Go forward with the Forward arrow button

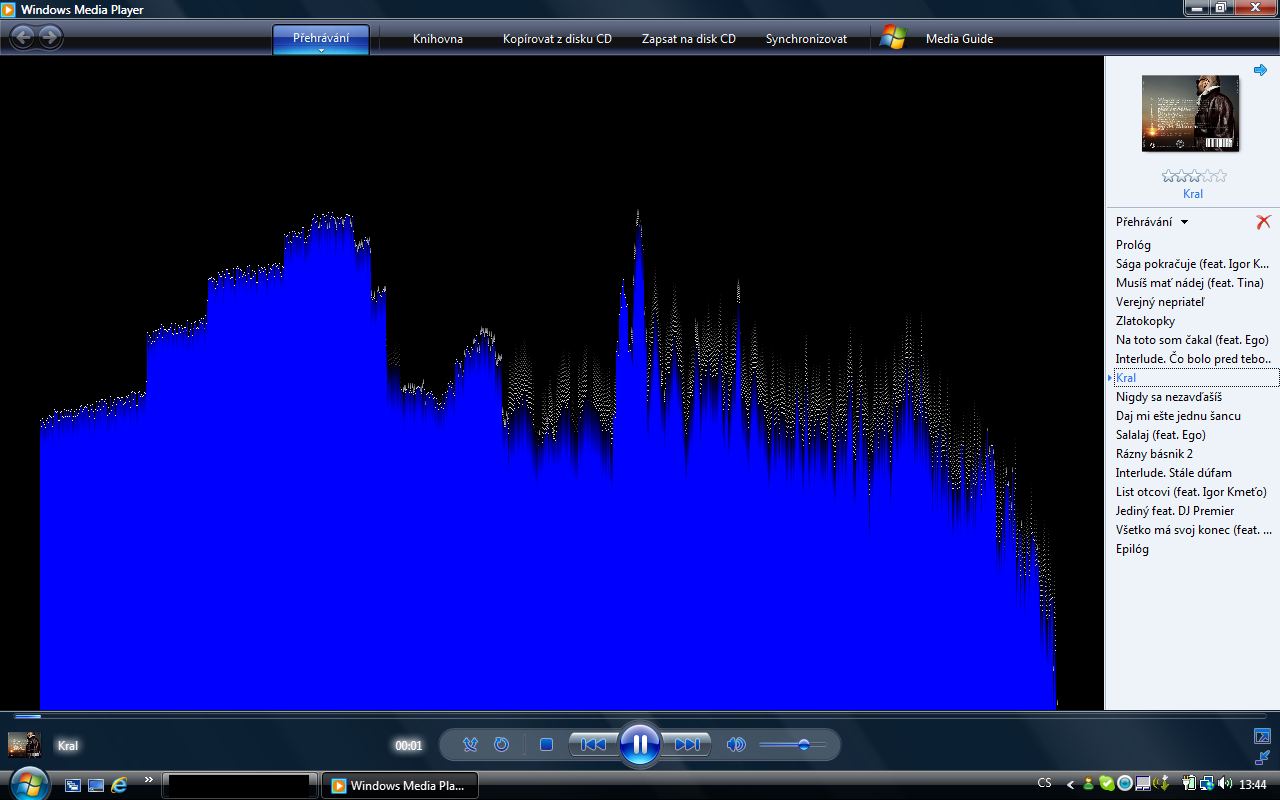tap(50, 38)
